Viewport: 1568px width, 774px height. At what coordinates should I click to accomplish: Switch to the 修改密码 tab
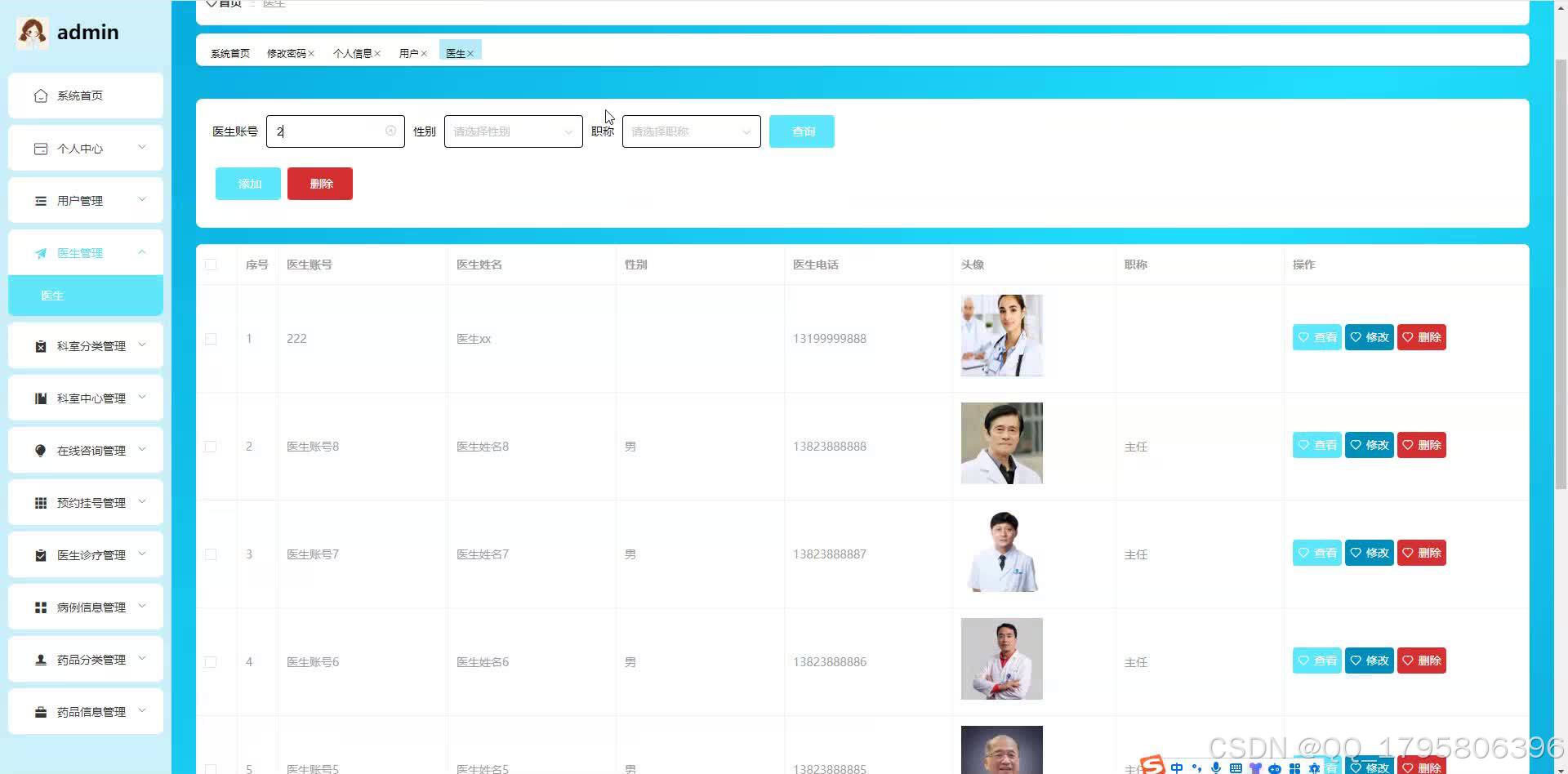(286, 54)
